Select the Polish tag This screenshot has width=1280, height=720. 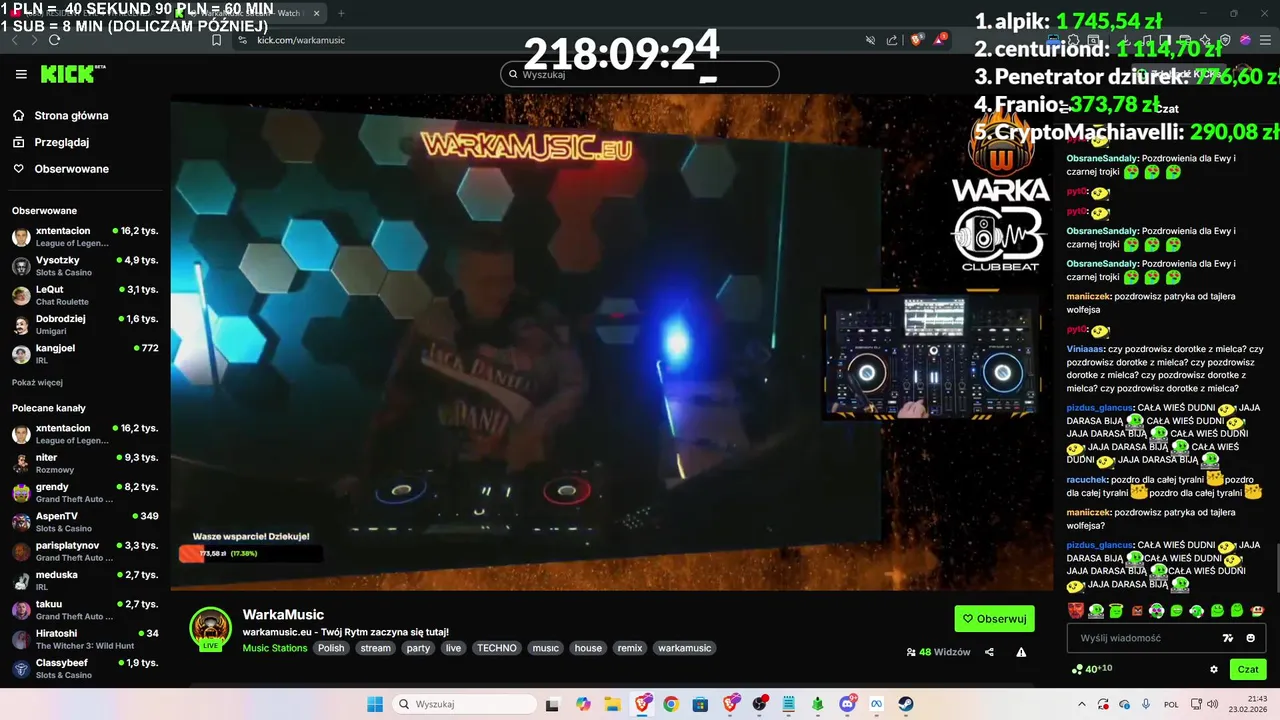pos(331,648)
